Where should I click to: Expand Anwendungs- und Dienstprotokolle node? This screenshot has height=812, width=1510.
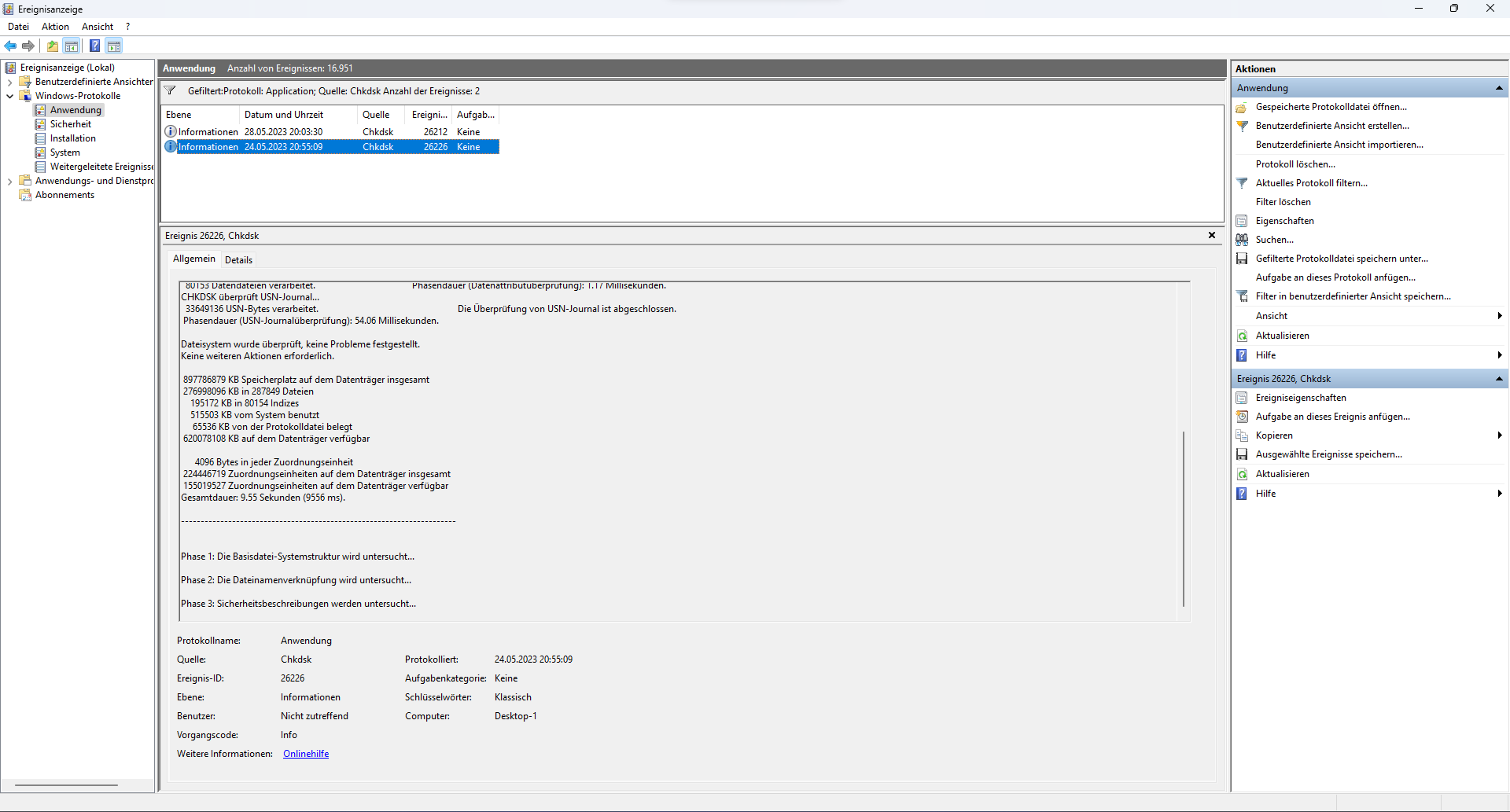[9, 181]
